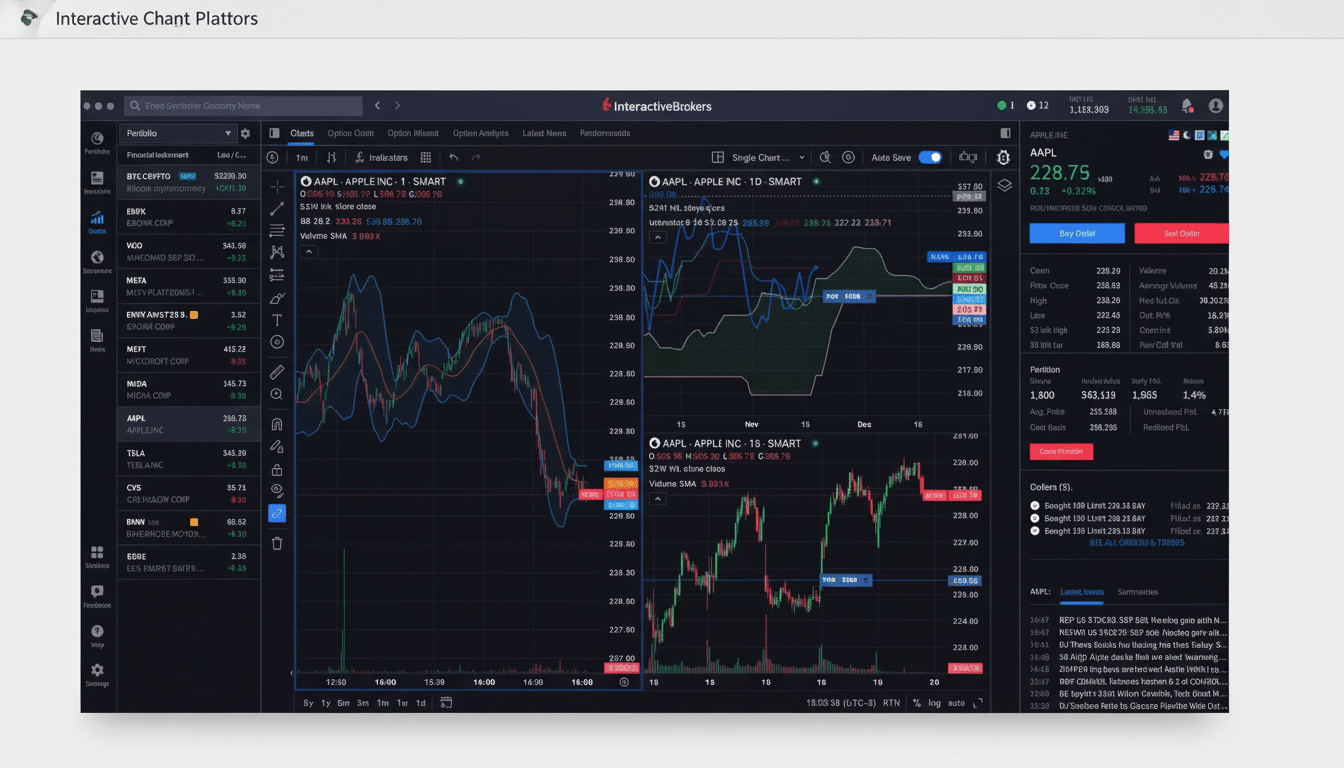Click the notification bell icon

click(x=1188, y=105)
